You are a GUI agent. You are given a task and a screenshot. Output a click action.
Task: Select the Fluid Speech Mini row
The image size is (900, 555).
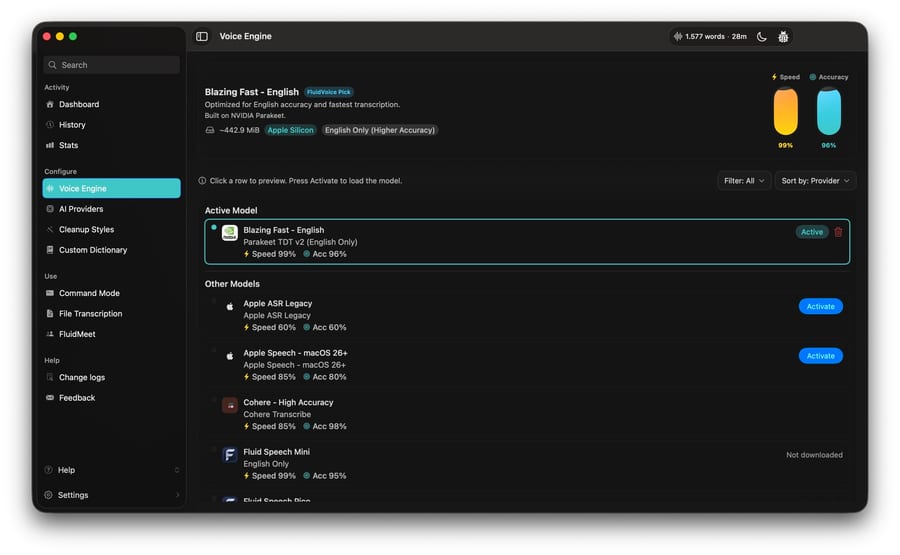[527, 463]
